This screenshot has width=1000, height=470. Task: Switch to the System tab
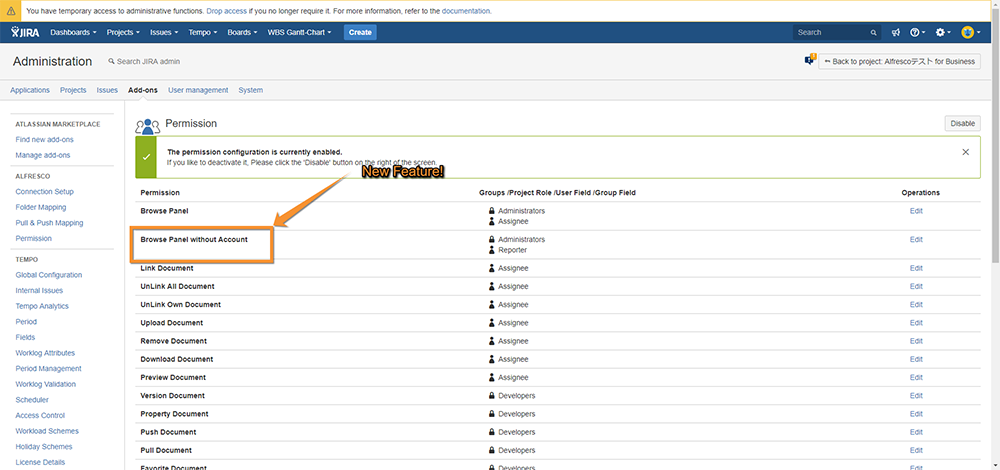251,90
